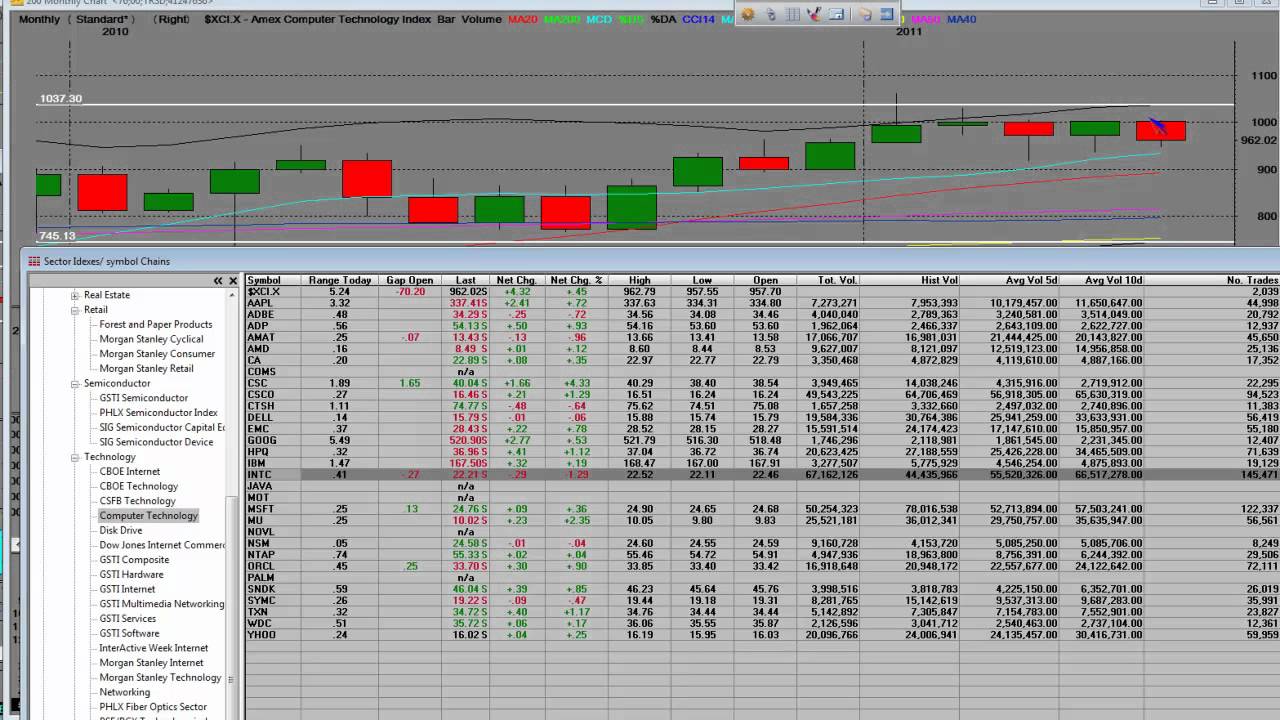Viewport: 1280px width, 720px height.
Task: Collapse the Technology tree node
Action: click(75, 457)
